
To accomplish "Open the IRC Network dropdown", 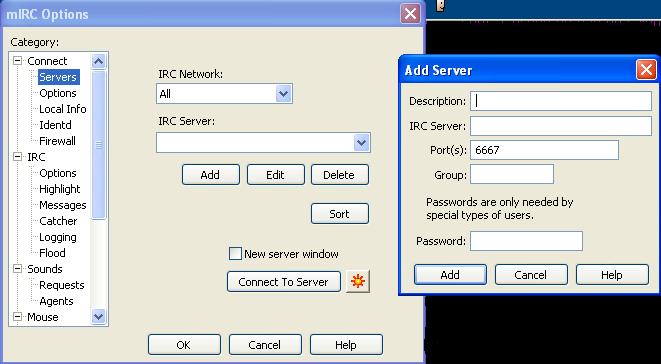I will pyautogui.click(x=283, y=94).
